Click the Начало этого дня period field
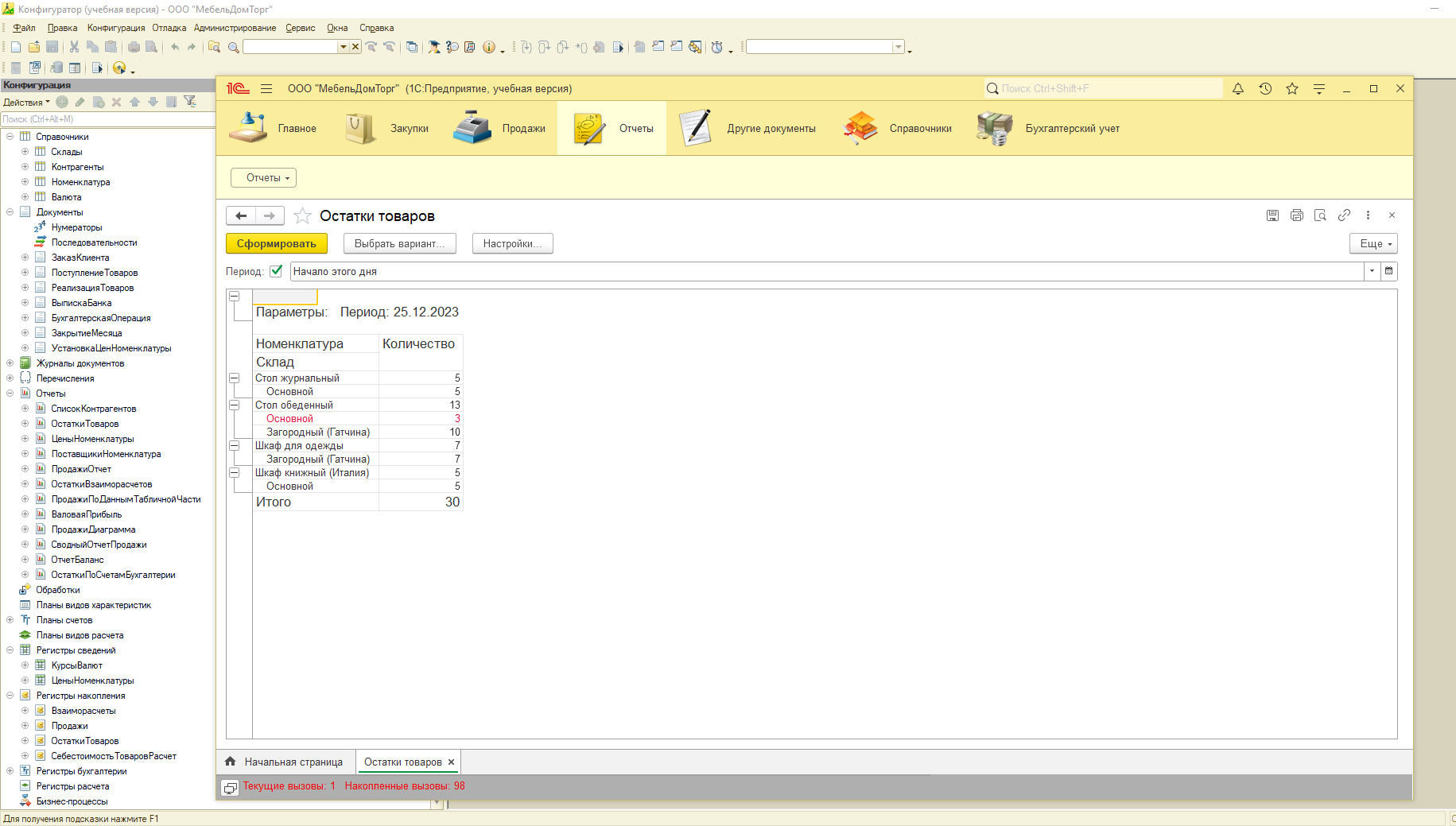This screenshot has height=826, width=1456. pos(826,271)
